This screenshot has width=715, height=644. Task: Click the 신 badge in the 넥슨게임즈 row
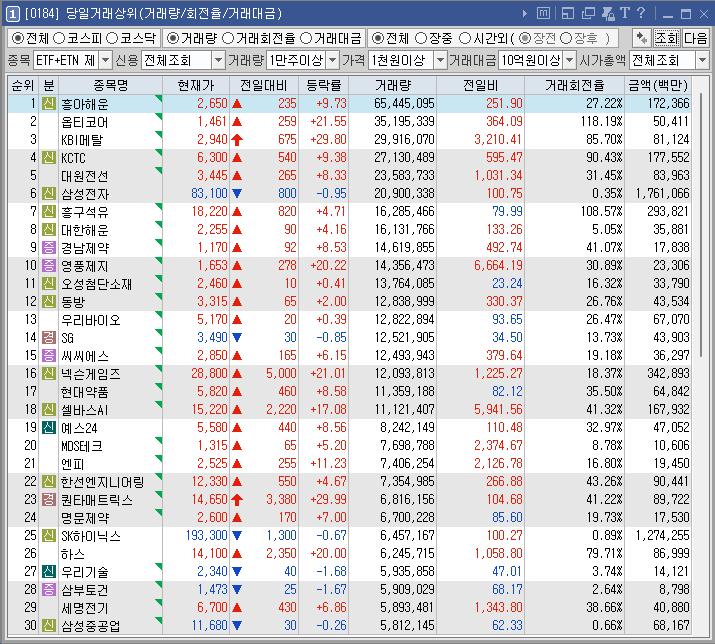tap(49, 374)
